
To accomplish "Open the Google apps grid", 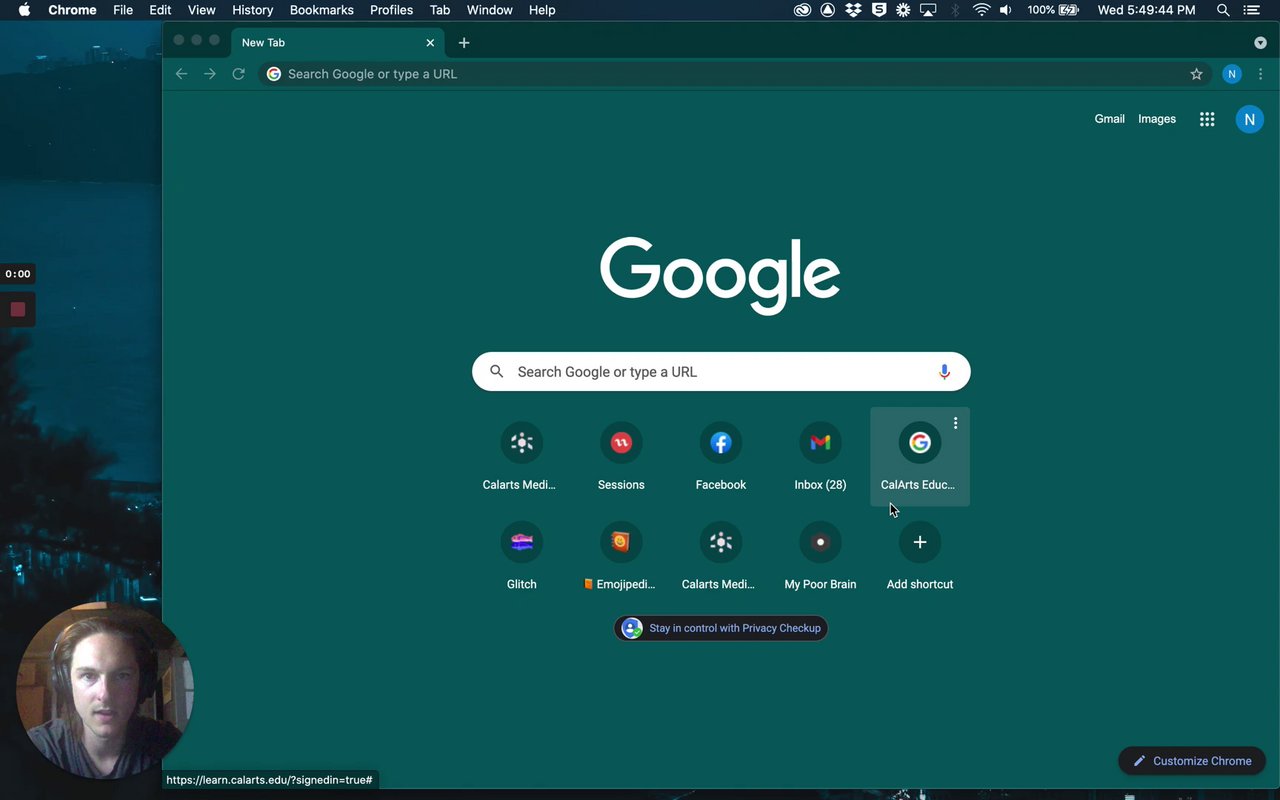I will click(1207, 119).
